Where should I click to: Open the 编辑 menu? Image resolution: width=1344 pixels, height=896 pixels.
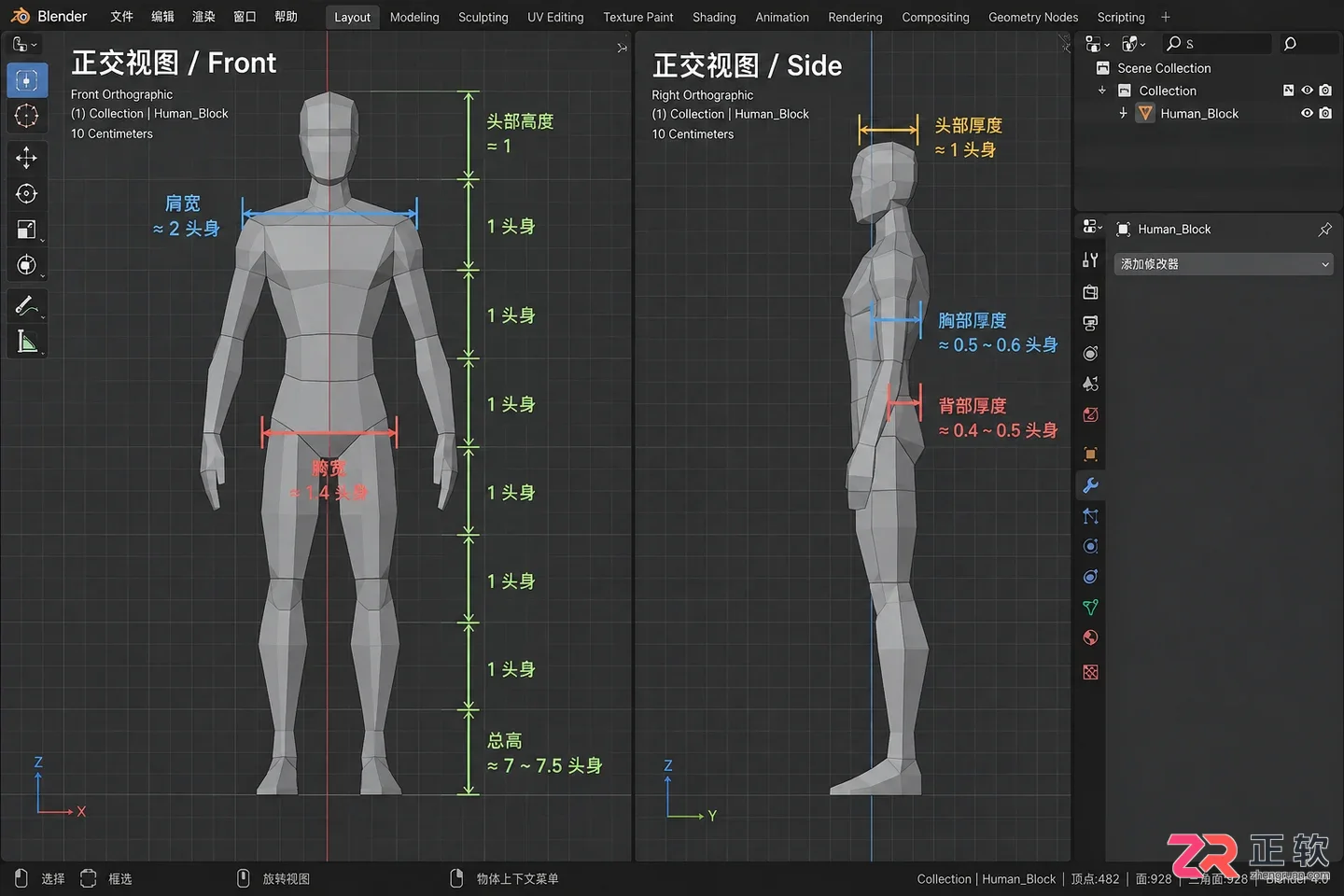162,17
